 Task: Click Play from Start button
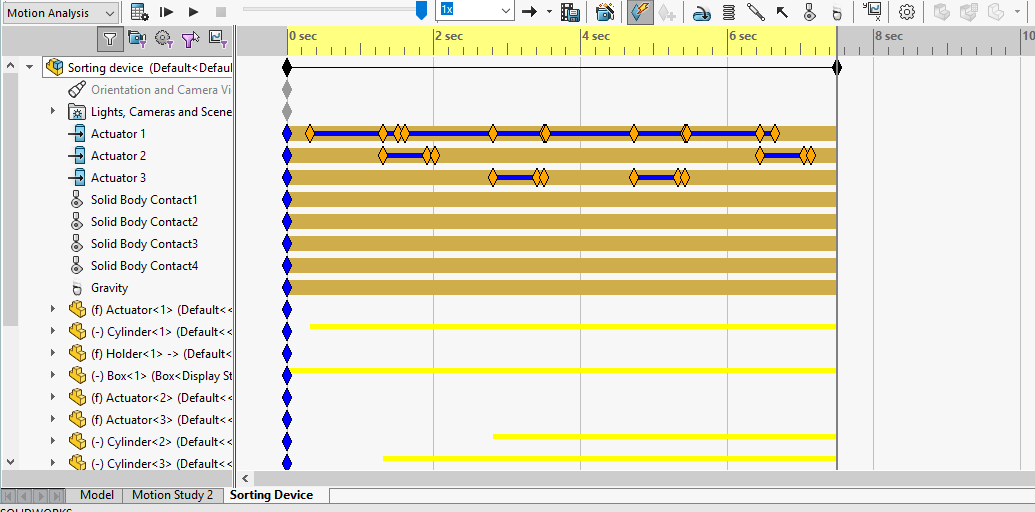[166, 11]
